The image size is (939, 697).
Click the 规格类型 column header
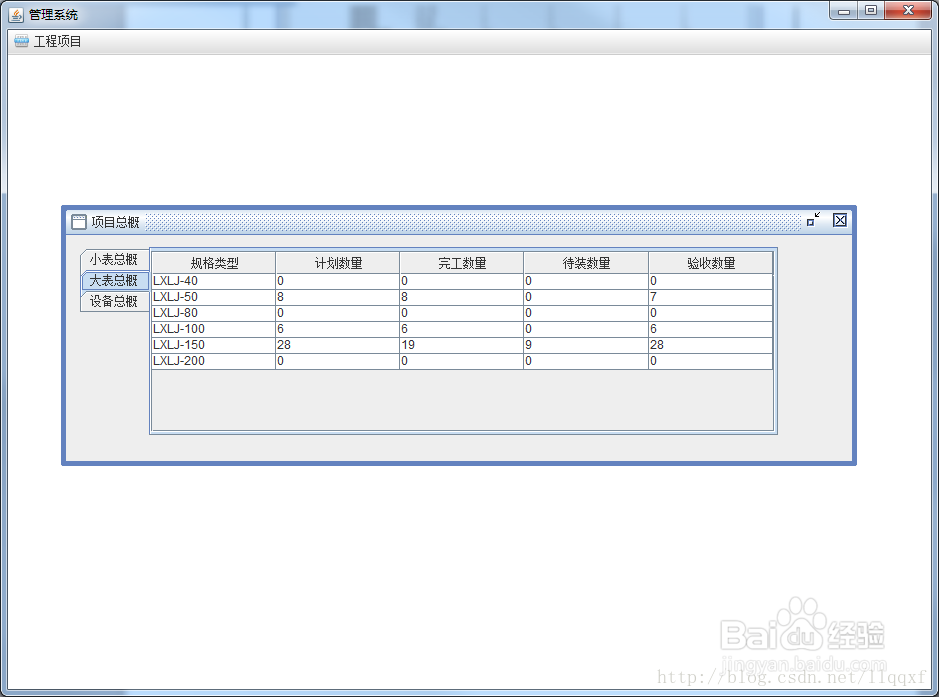pos(213,261)
